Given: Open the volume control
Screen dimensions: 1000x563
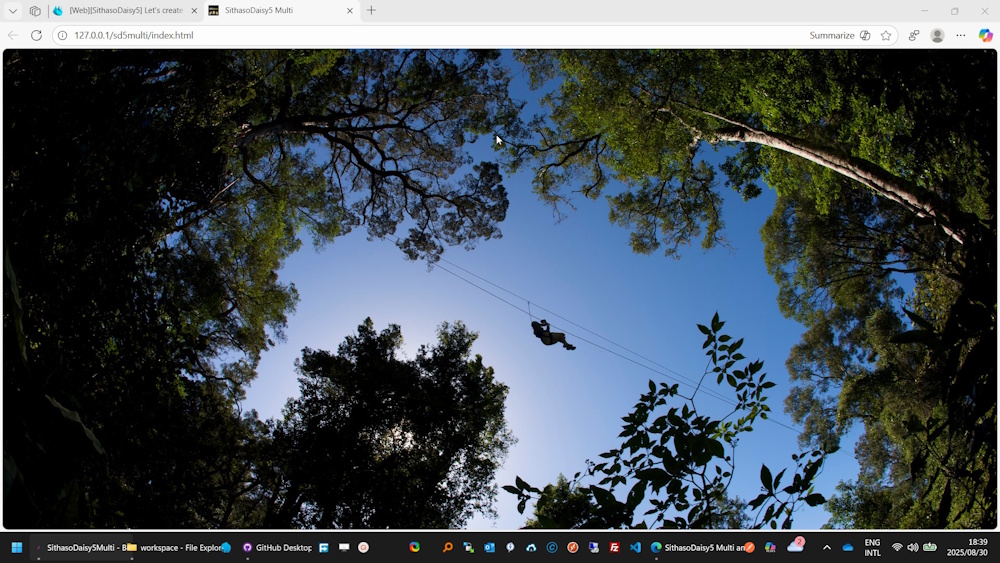Looking at the screenshot, I should click(x=913, y=547).
